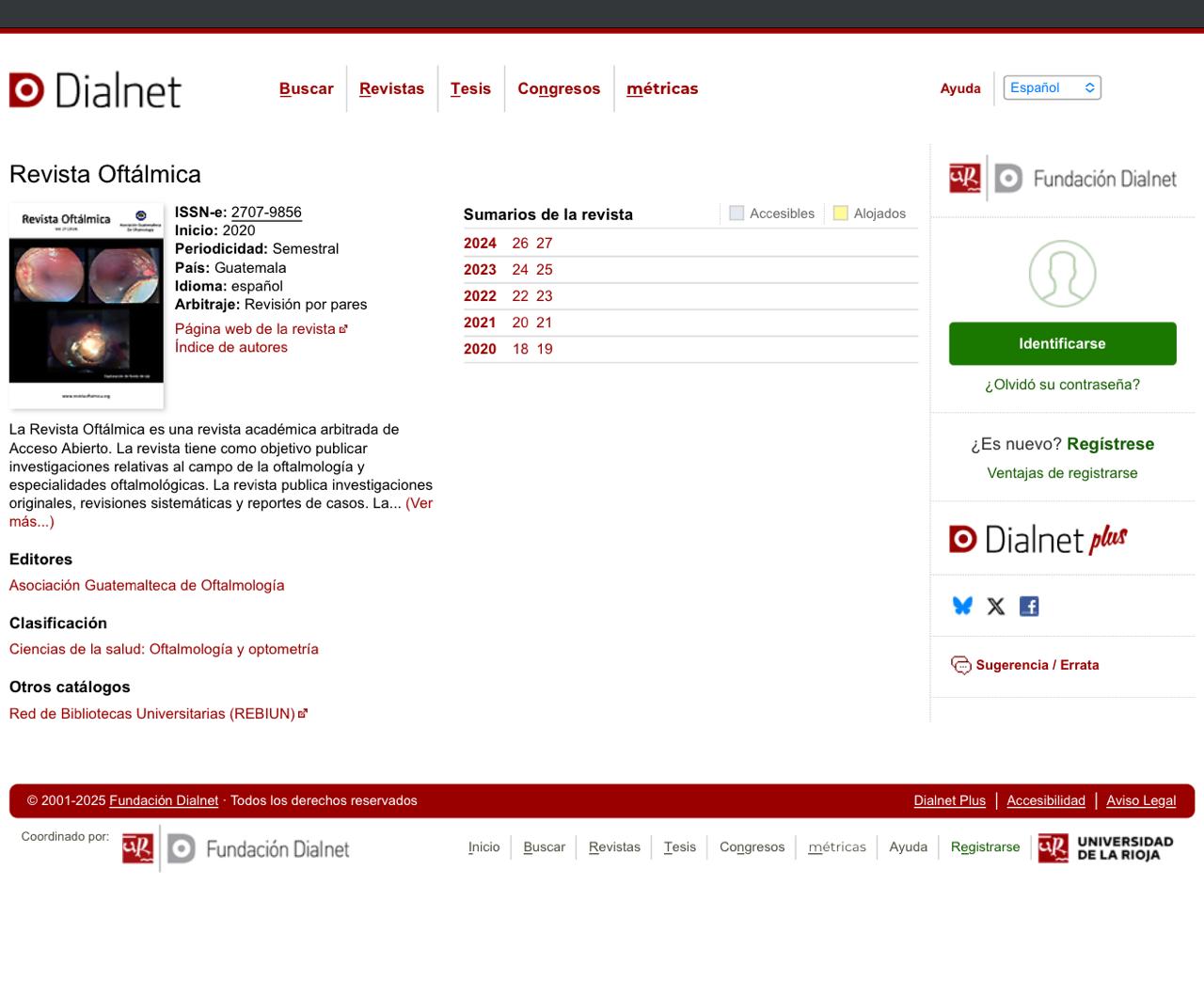Open issue 27 summary
The image size is (1204, 996).
(545, 244)
